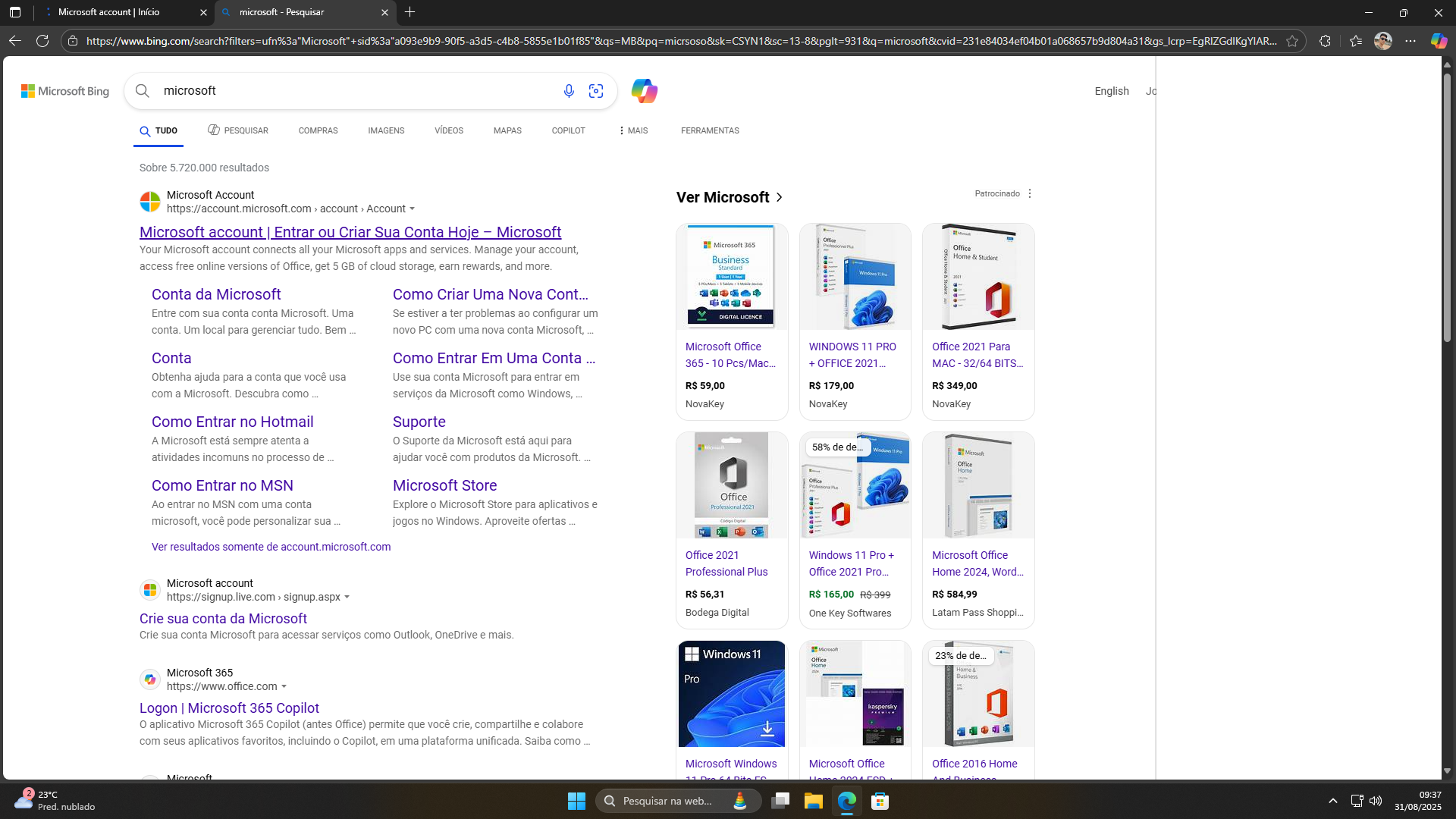Click the browser back arrow
Image resolution: width=1456 pixels, height=819 pixels.
pyautogui.click(x=15, y=41)
